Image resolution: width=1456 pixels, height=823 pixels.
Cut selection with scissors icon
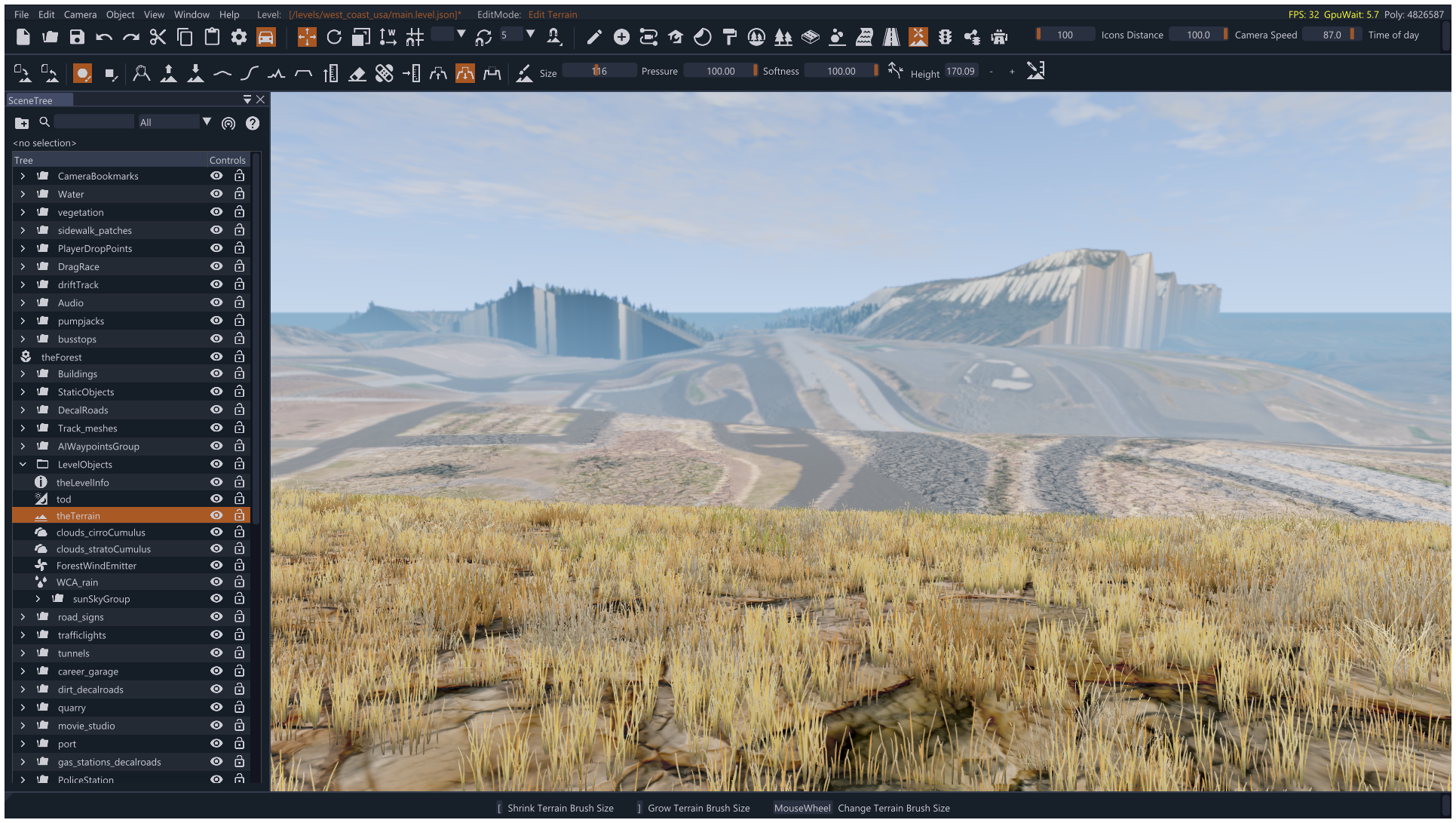tap(158, 37)
